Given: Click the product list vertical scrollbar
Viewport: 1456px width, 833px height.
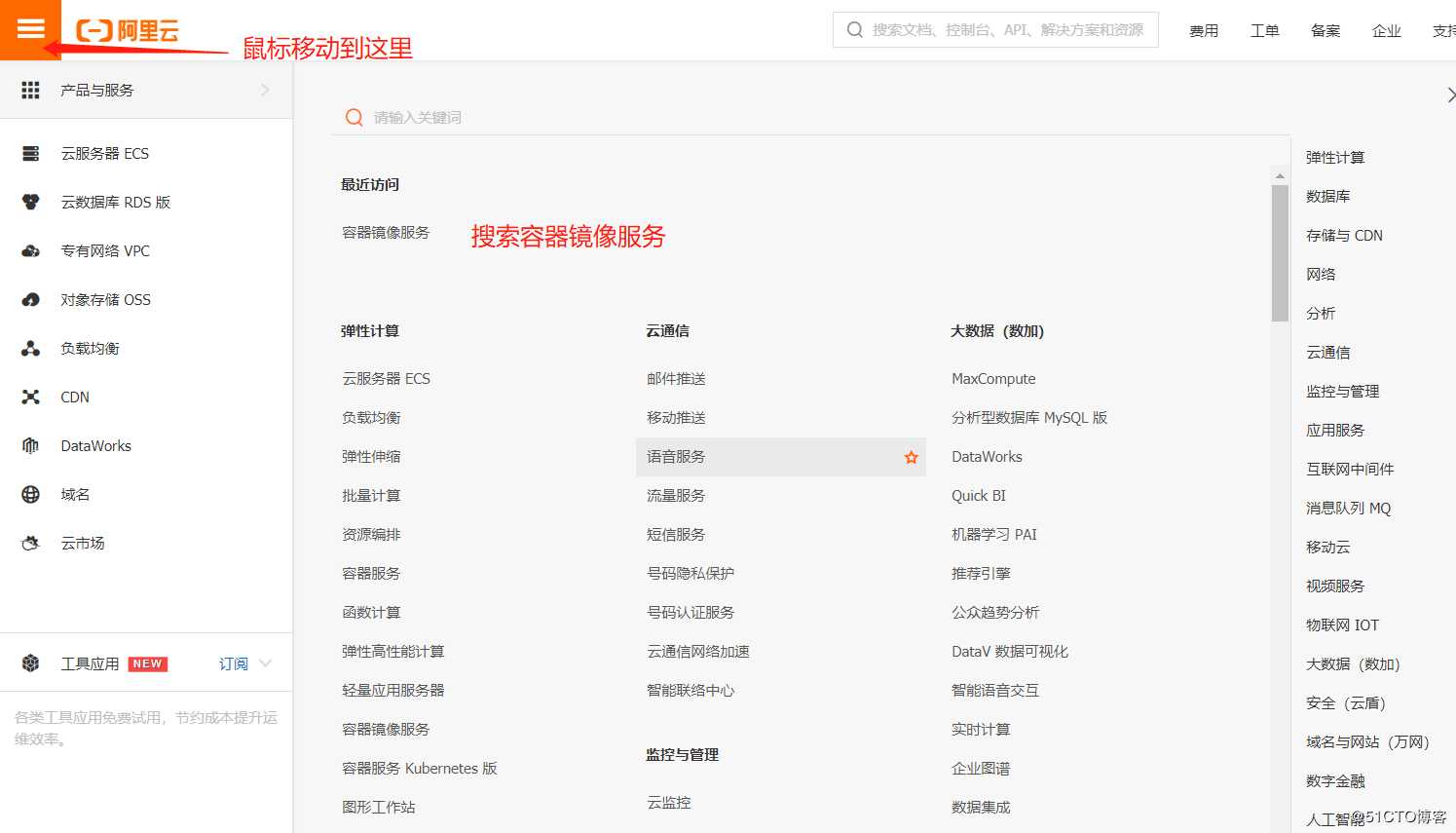Looking at the screenshot, I should click(x=1280, y=252).
